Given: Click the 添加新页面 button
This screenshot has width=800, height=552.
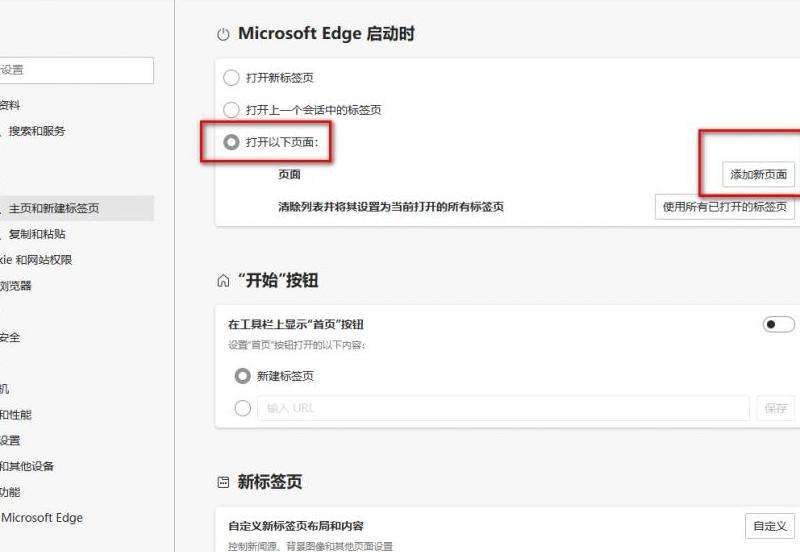Looking at the screenshot, I should tap(758, 174).
